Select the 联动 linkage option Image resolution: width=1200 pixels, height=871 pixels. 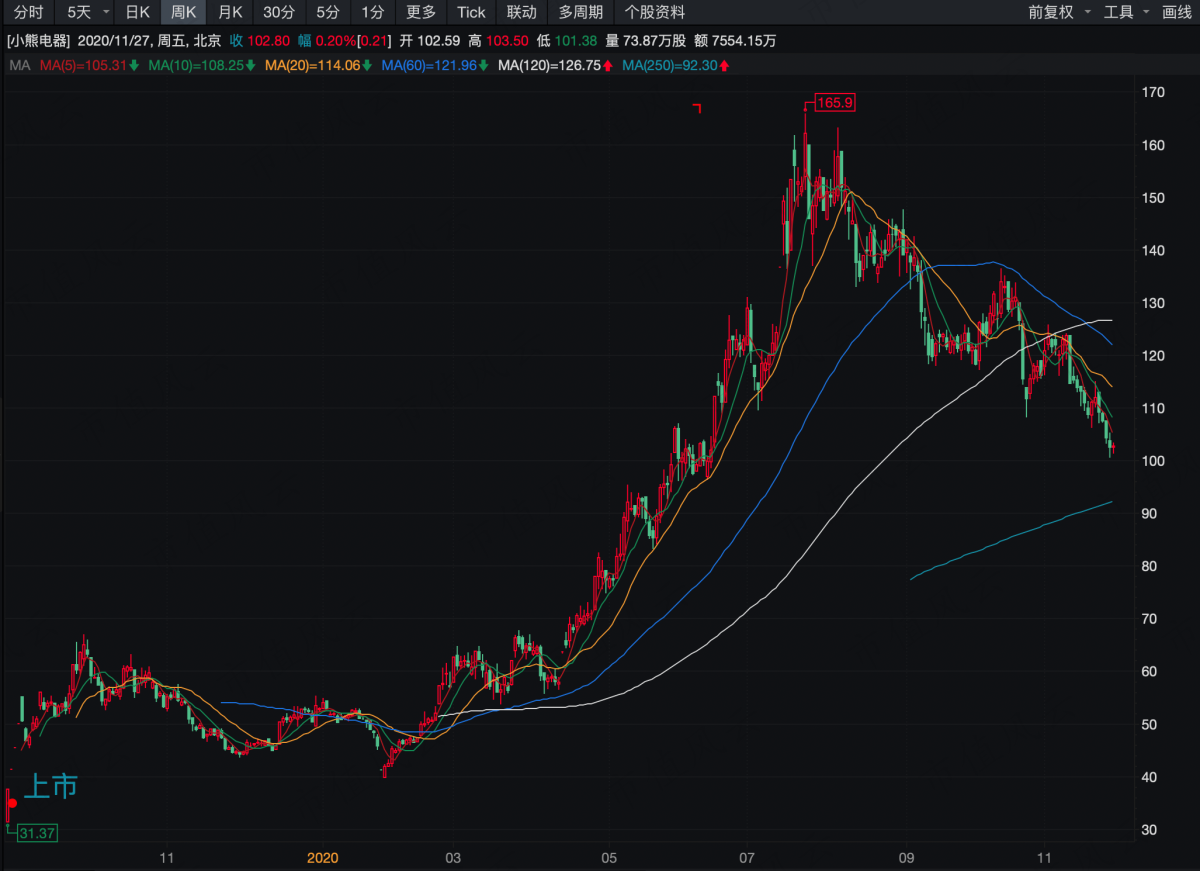(x=521, y=12)
